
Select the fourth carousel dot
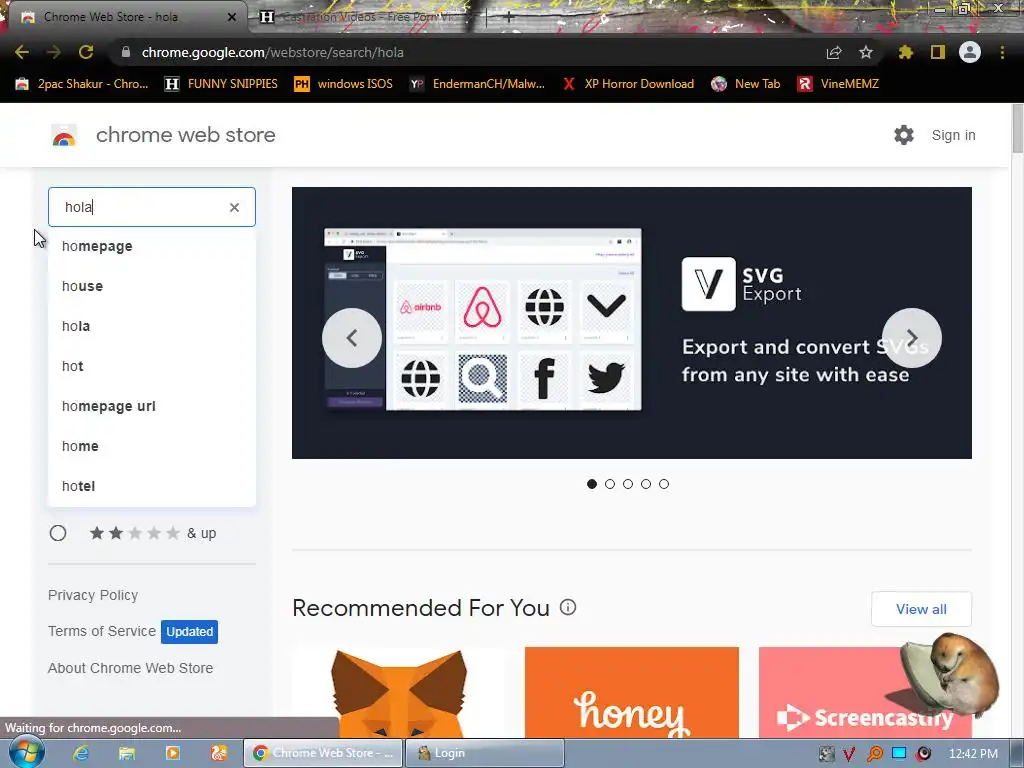(x=646, y=484)
